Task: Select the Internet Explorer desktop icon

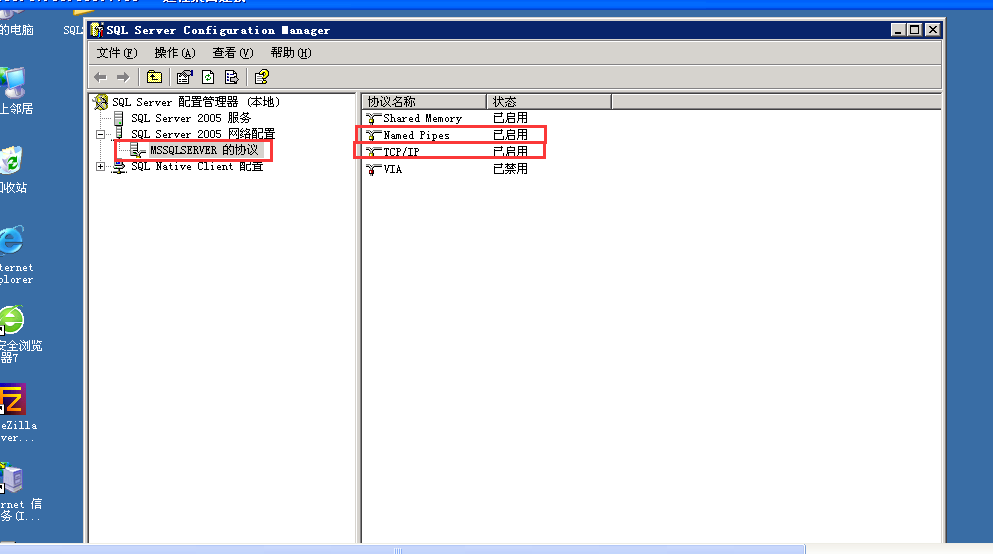Action: tap(12, 241)
